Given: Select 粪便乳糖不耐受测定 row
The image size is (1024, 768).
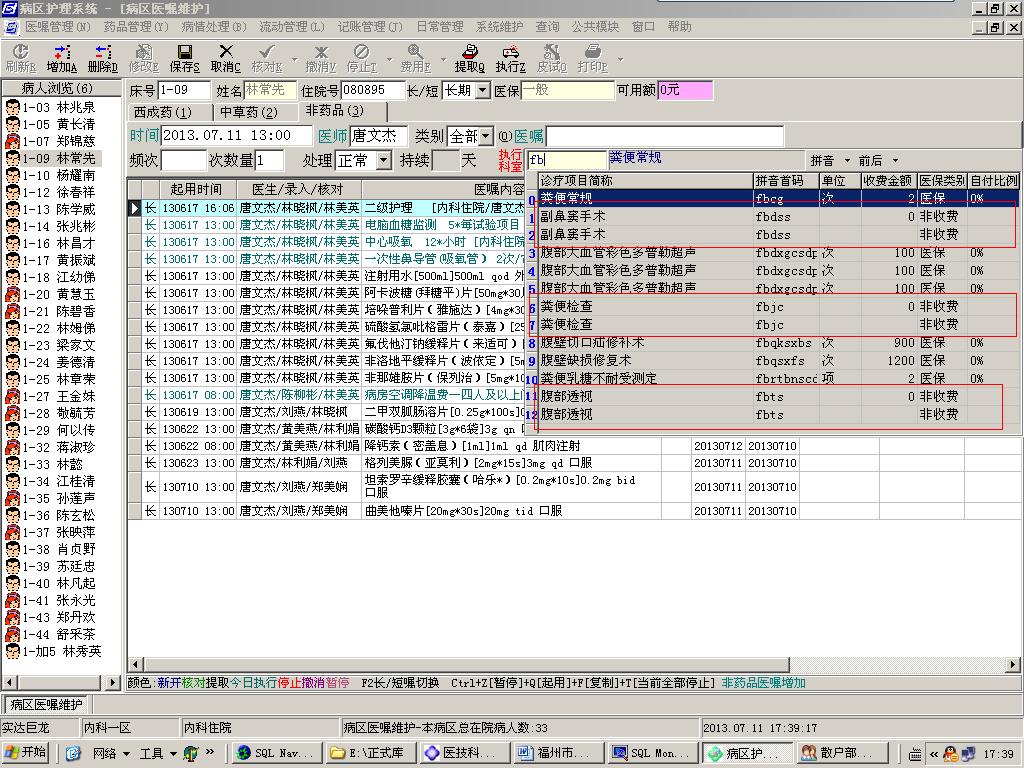Looking at the screenshot, I should (778, 379).
